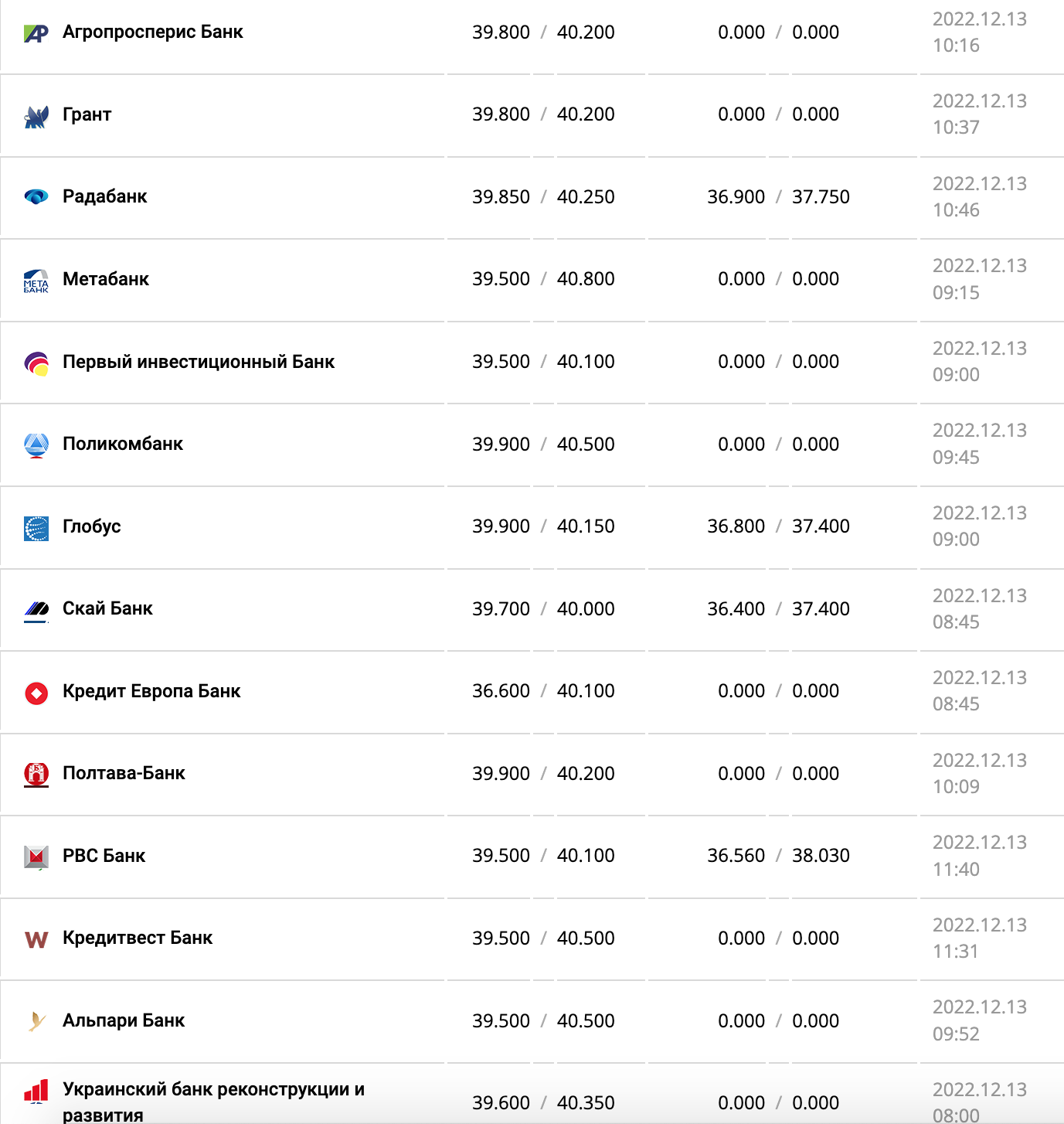Click the red Кредит Европа Банк logo
The image size is (1064, 1124).
pyautogui.click(x=36, y=693)
